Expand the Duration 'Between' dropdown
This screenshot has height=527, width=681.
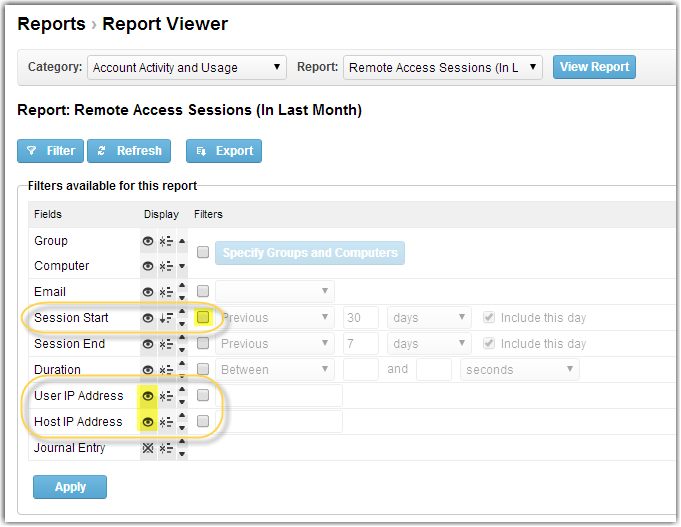click(275, 370)
